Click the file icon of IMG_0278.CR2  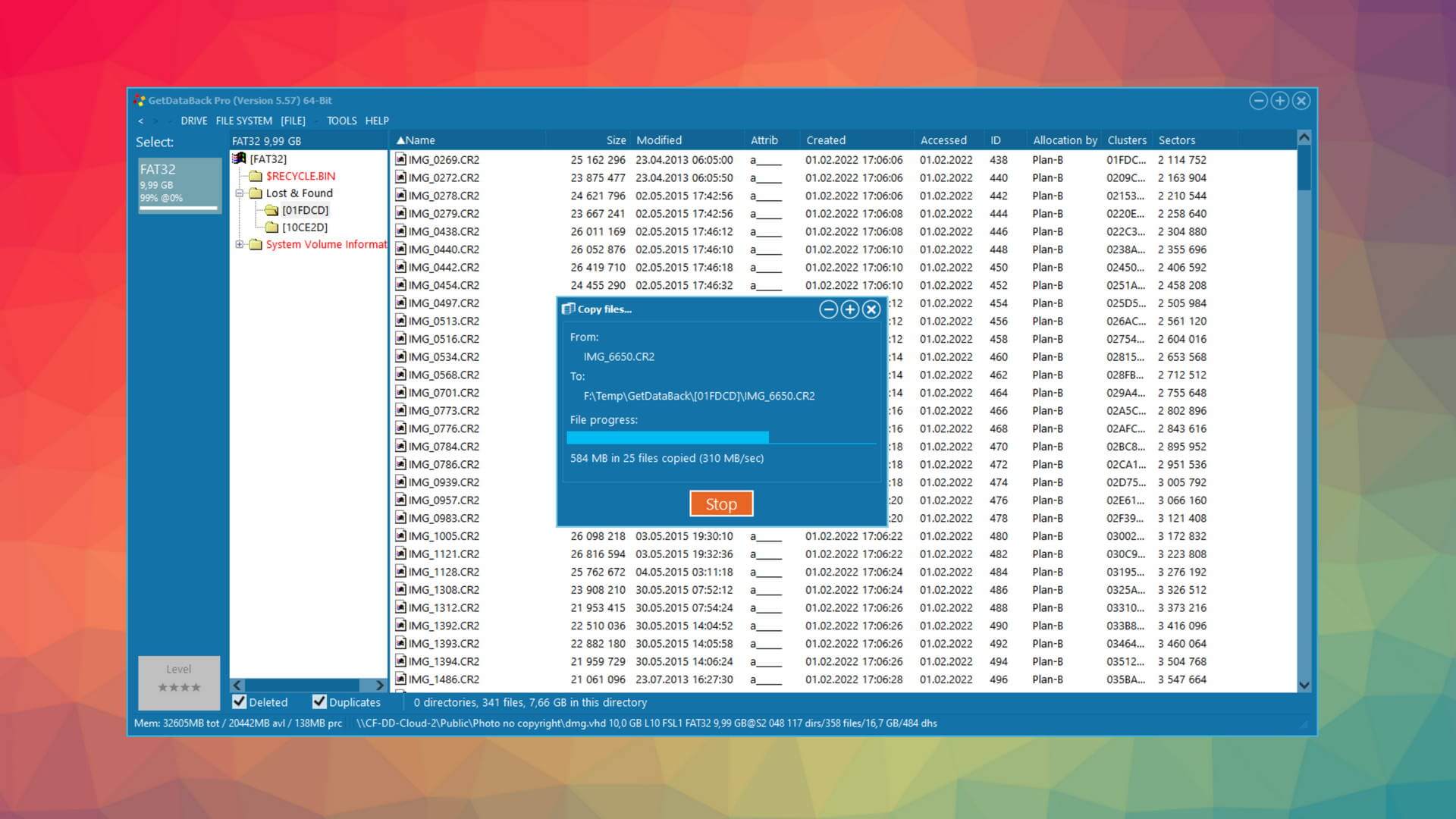click(400, 196)
